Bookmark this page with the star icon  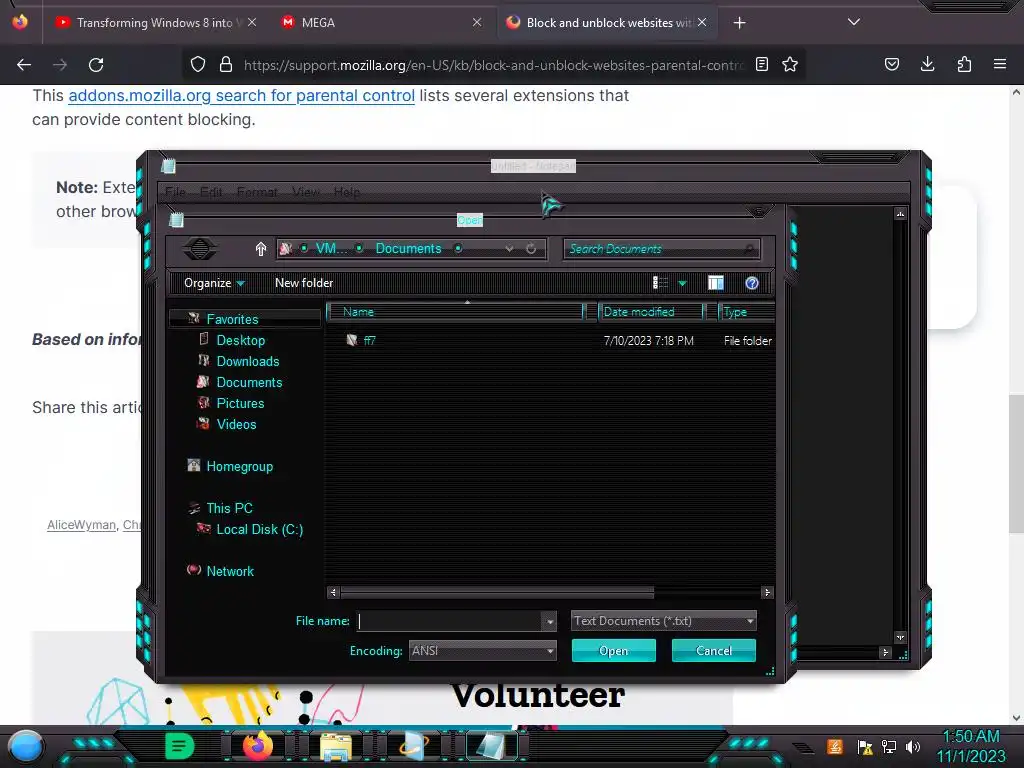click(790, 64)
